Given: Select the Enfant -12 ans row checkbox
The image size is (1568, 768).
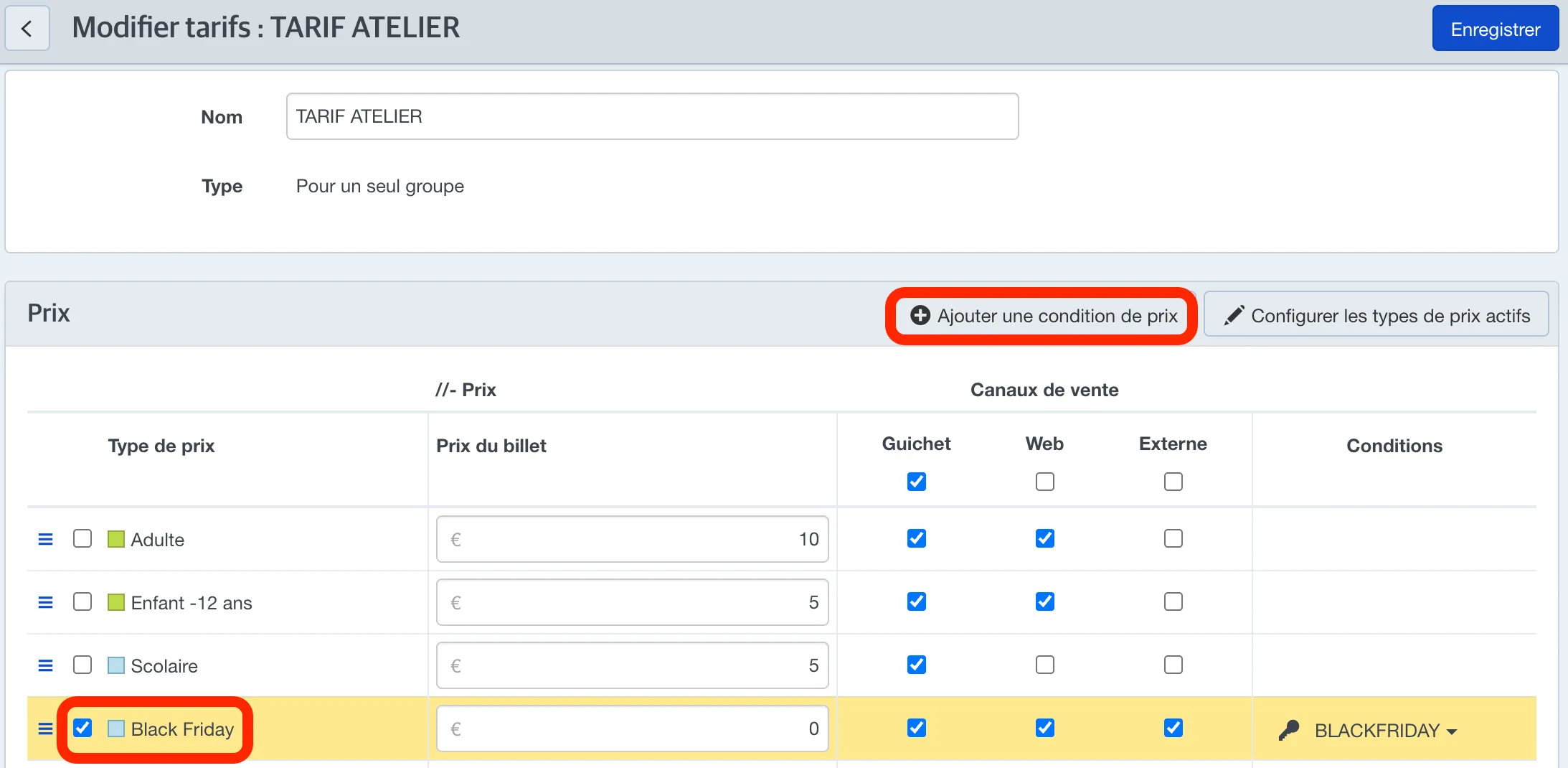Looking at the screenshot, I should point(82,601).
